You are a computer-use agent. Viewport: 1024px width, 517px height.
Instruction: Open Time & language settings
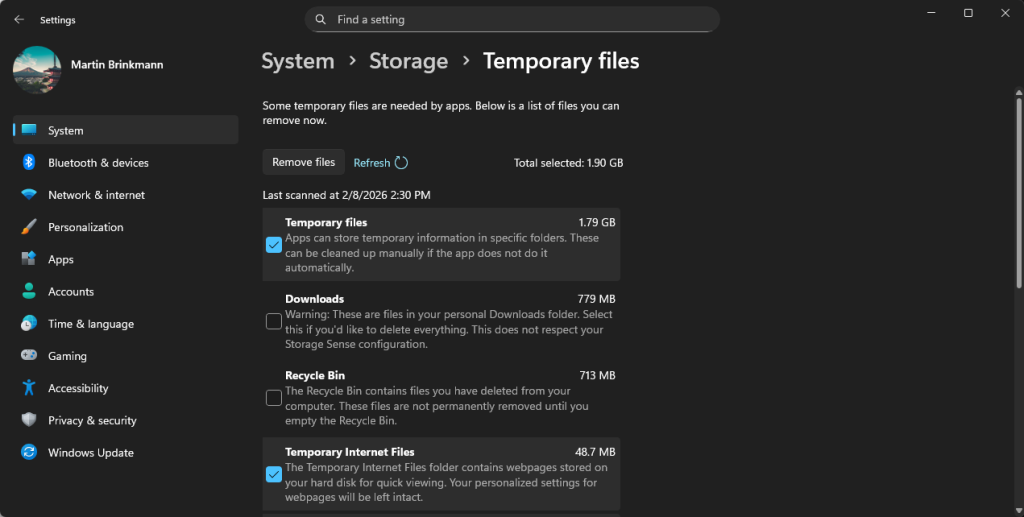(x=90, y=324)
